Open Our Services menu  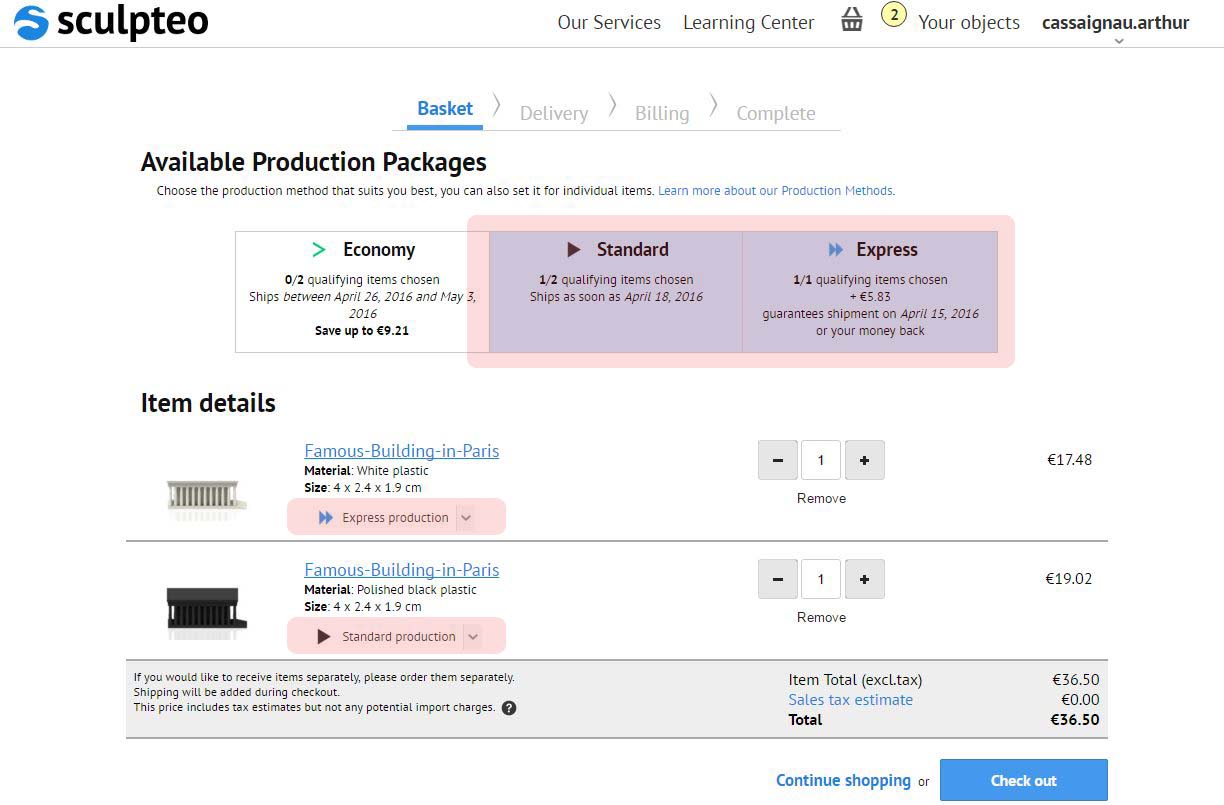point(609,22)
